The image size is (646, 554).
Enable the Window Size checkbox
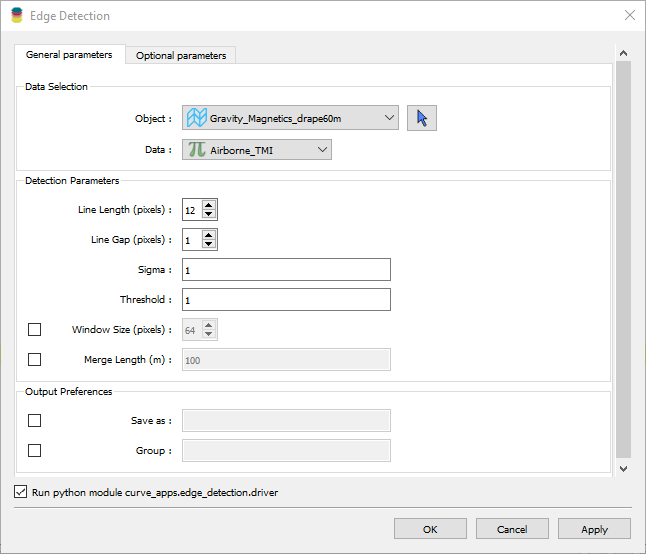pos(35,330)
